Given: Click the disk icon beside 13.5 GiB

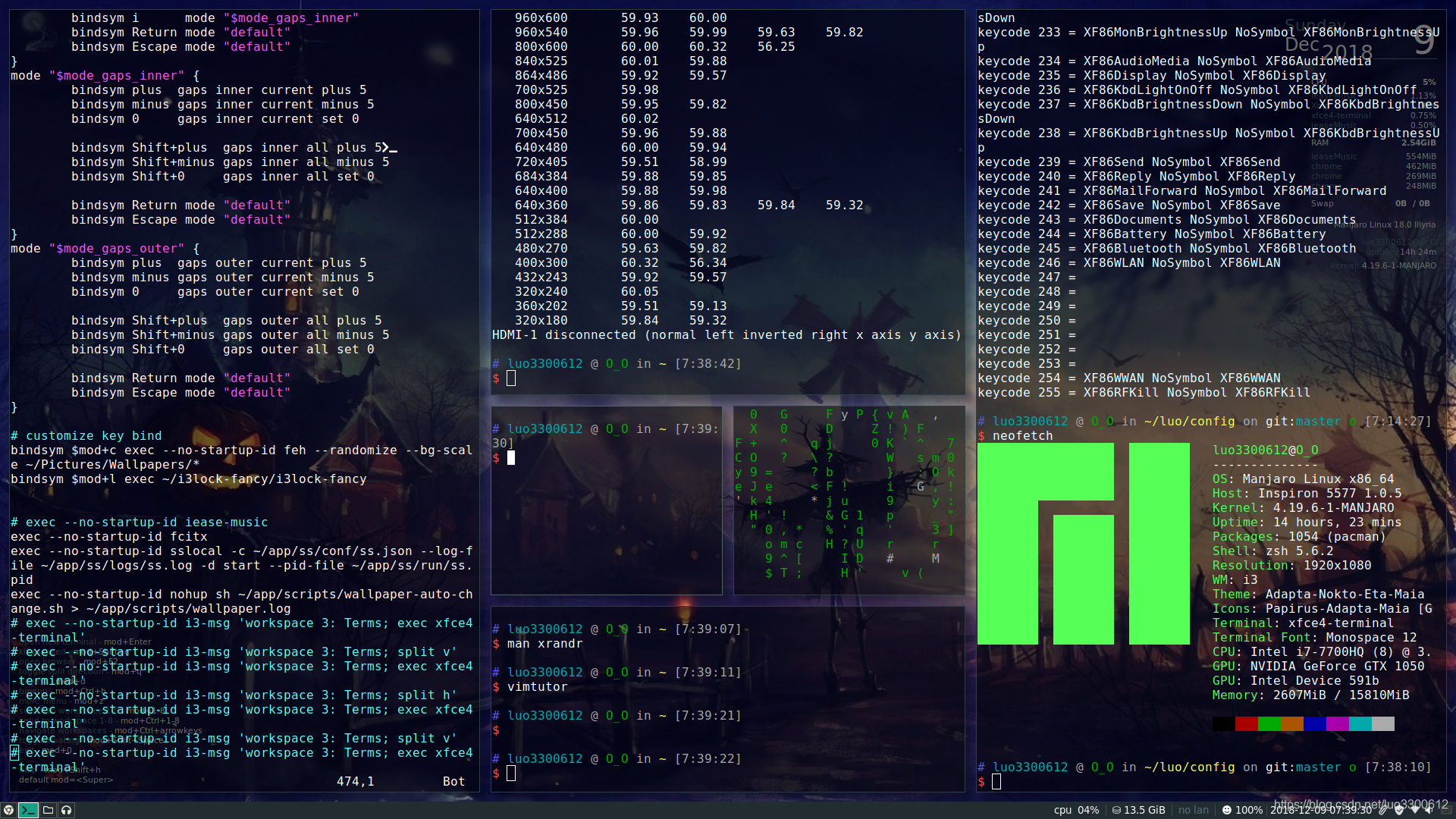Looking at the screenshot, I should pyautogui.click(x=1116, y=810).
